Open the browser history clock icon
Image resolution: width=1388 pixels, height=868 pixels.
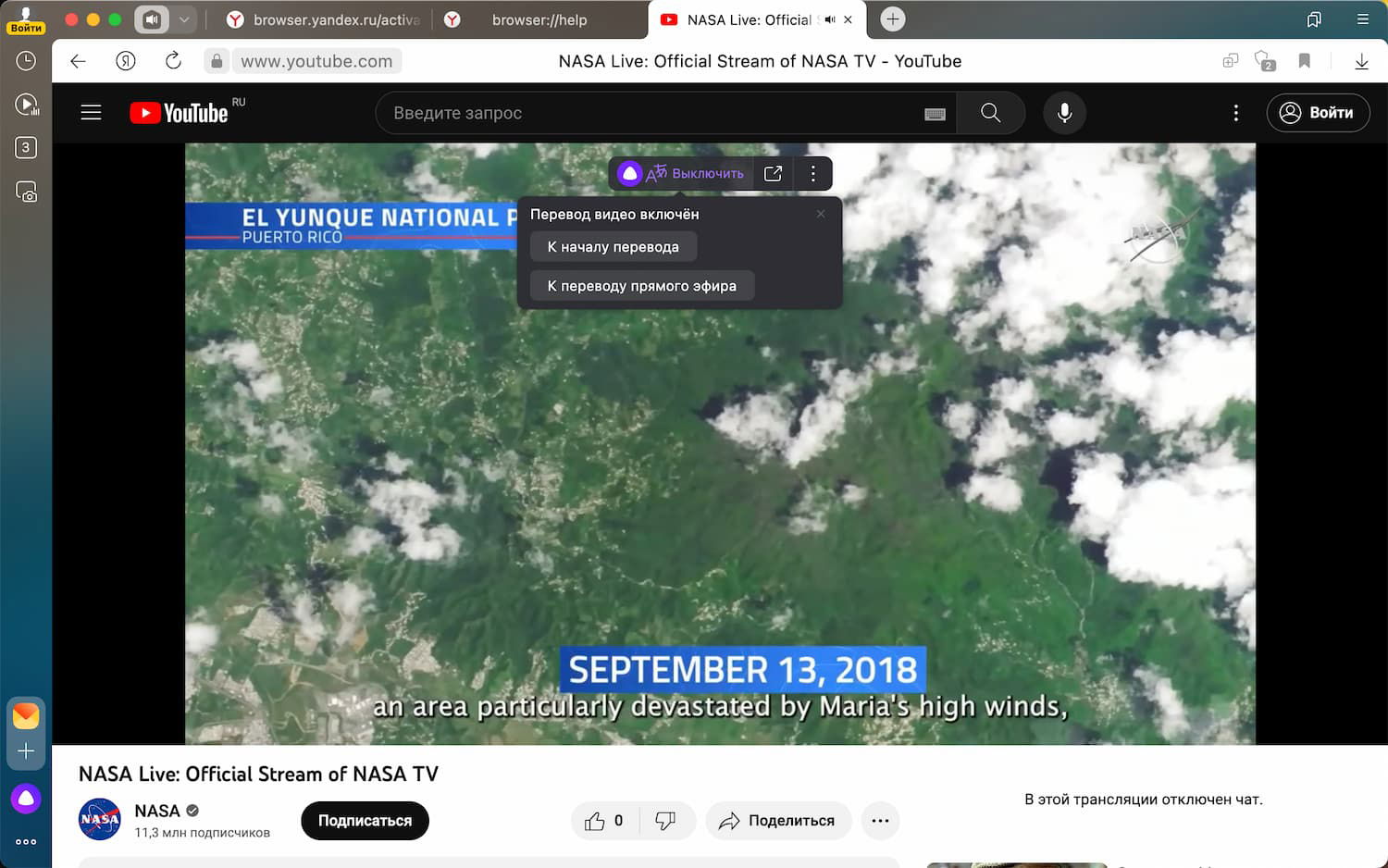(x=26, y=61)
